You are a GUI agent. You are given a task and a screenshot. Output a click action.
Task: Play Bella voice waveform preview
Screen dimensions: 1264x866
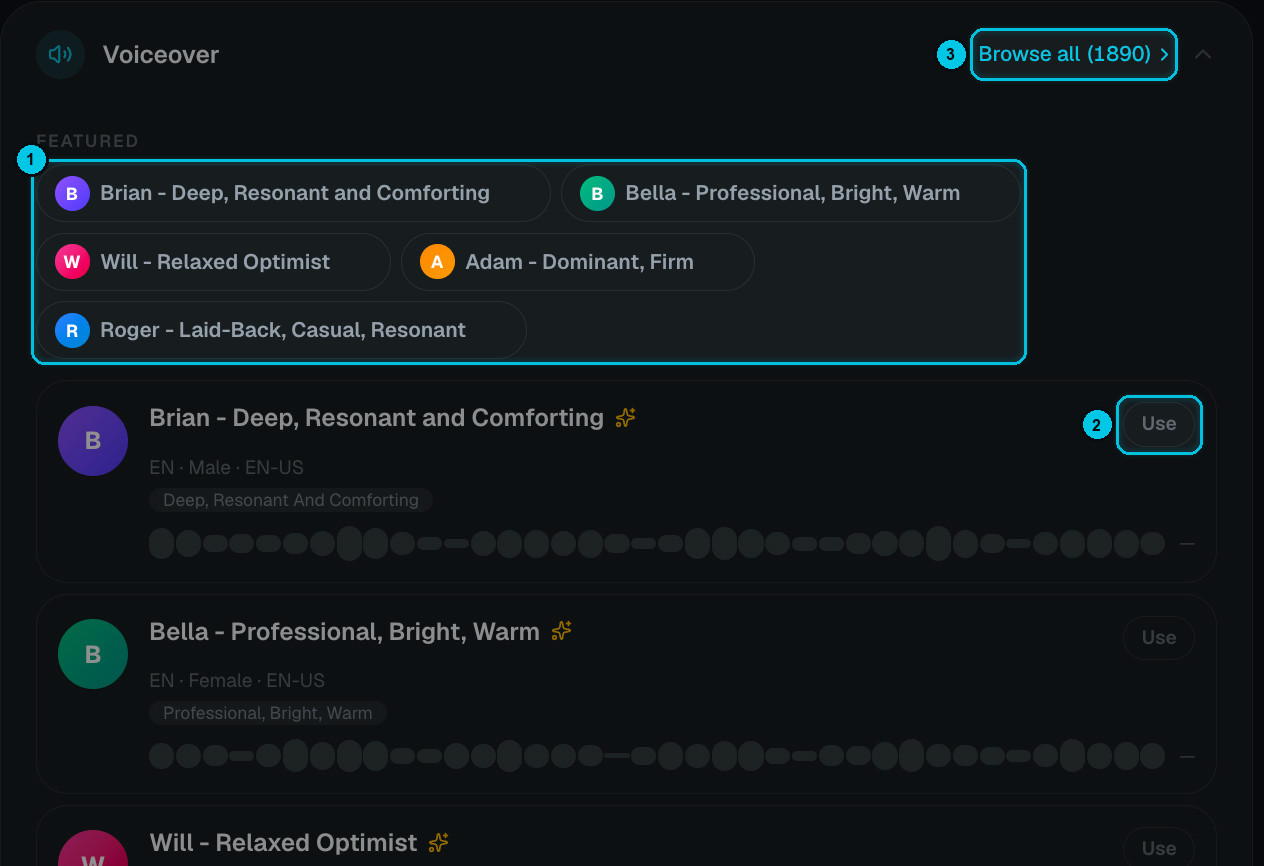pyautogui.click(x=657, y=756)
